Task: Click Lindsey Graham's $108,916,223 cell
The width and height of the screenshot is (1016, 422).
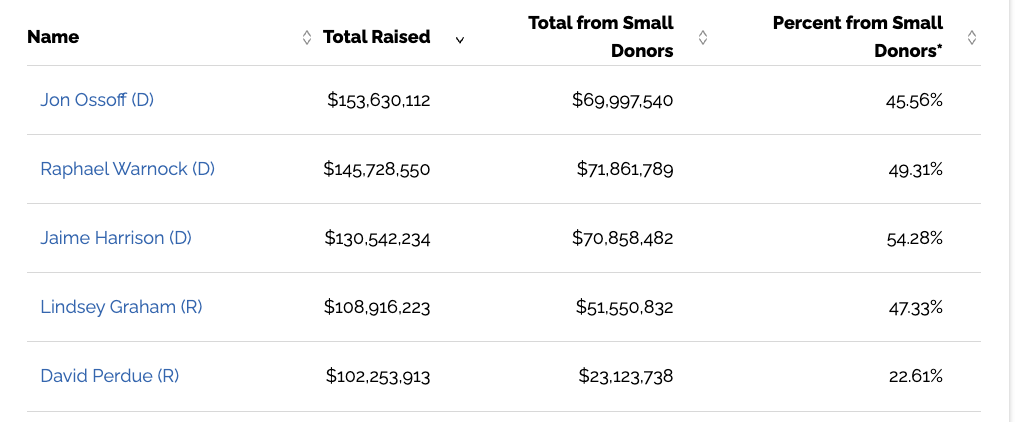Action: [377, 307]
